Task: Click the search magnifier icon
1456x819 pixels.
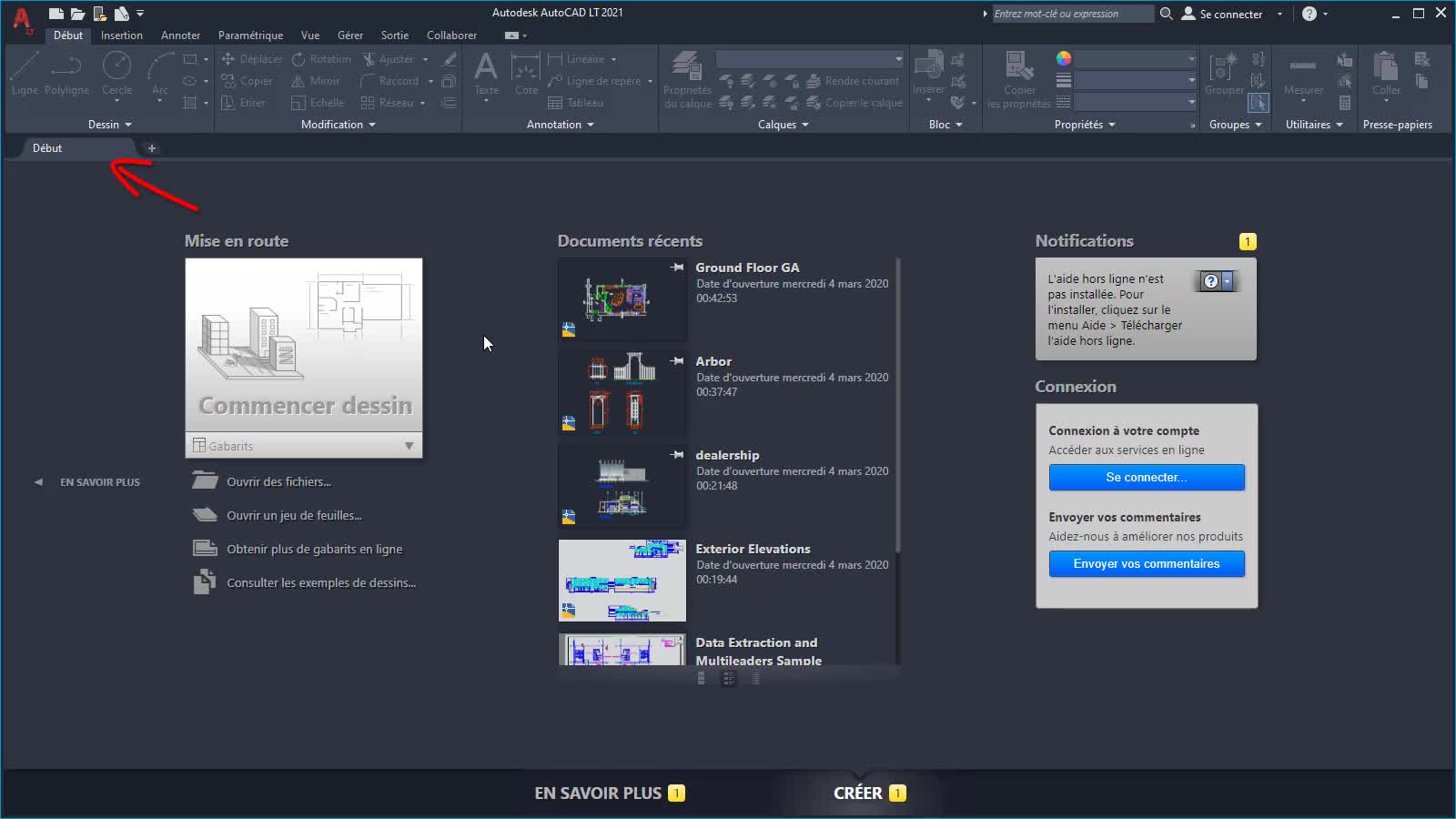Action: click(1166, 14)
